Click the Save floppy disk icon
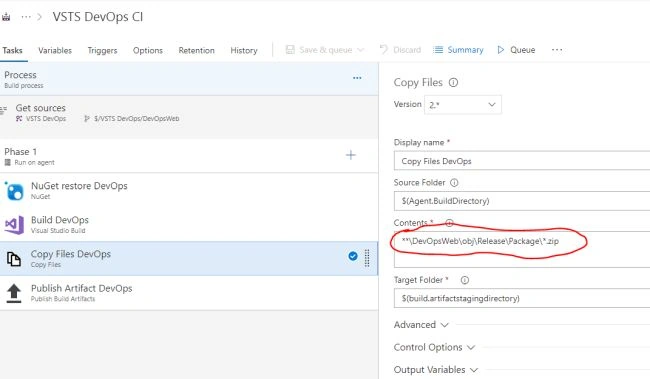This screenshot has height=379, width=650. pos(290,50)
